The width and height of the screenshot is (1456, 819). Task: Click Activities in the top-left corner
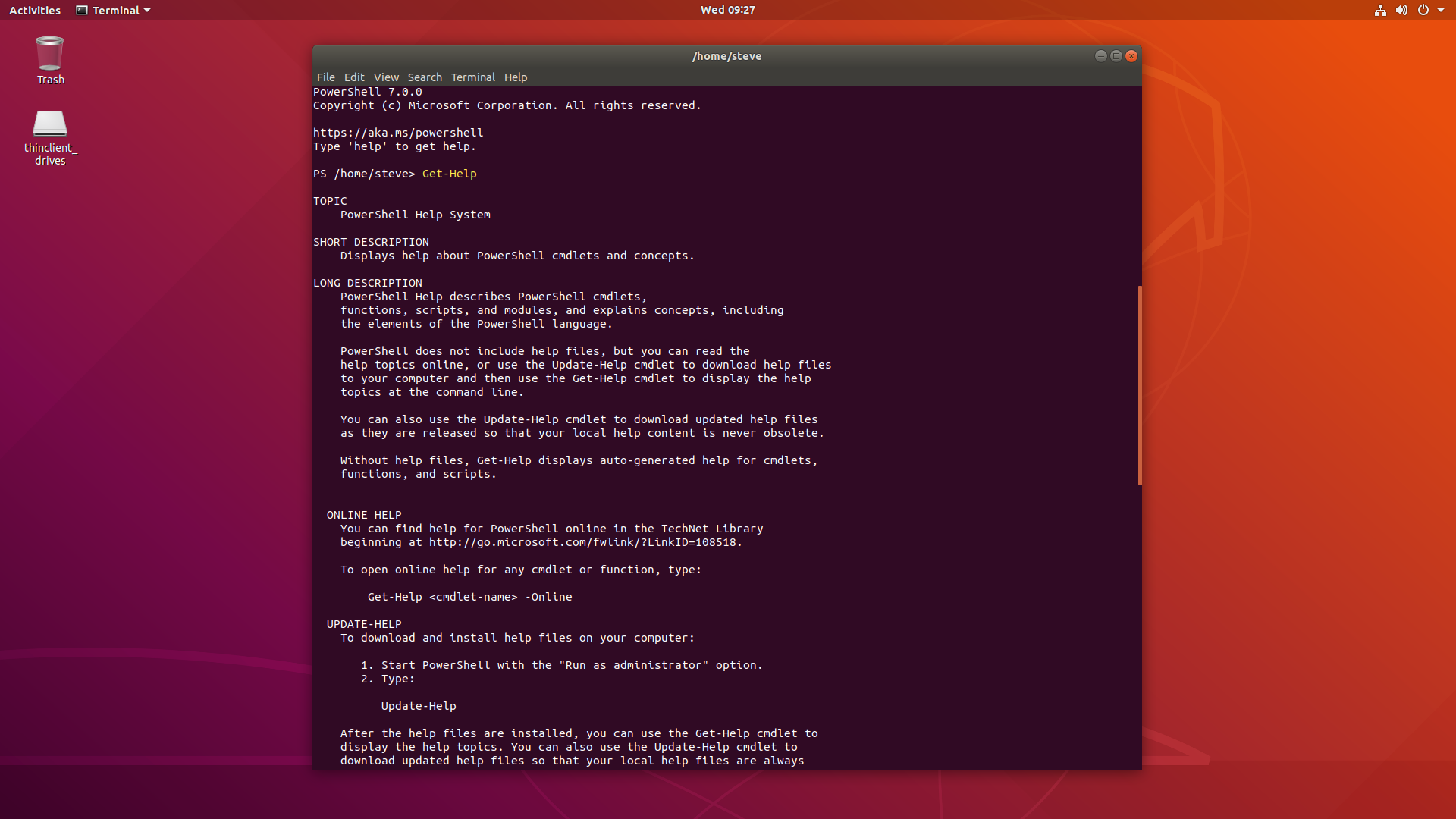(x=34, y=10)
